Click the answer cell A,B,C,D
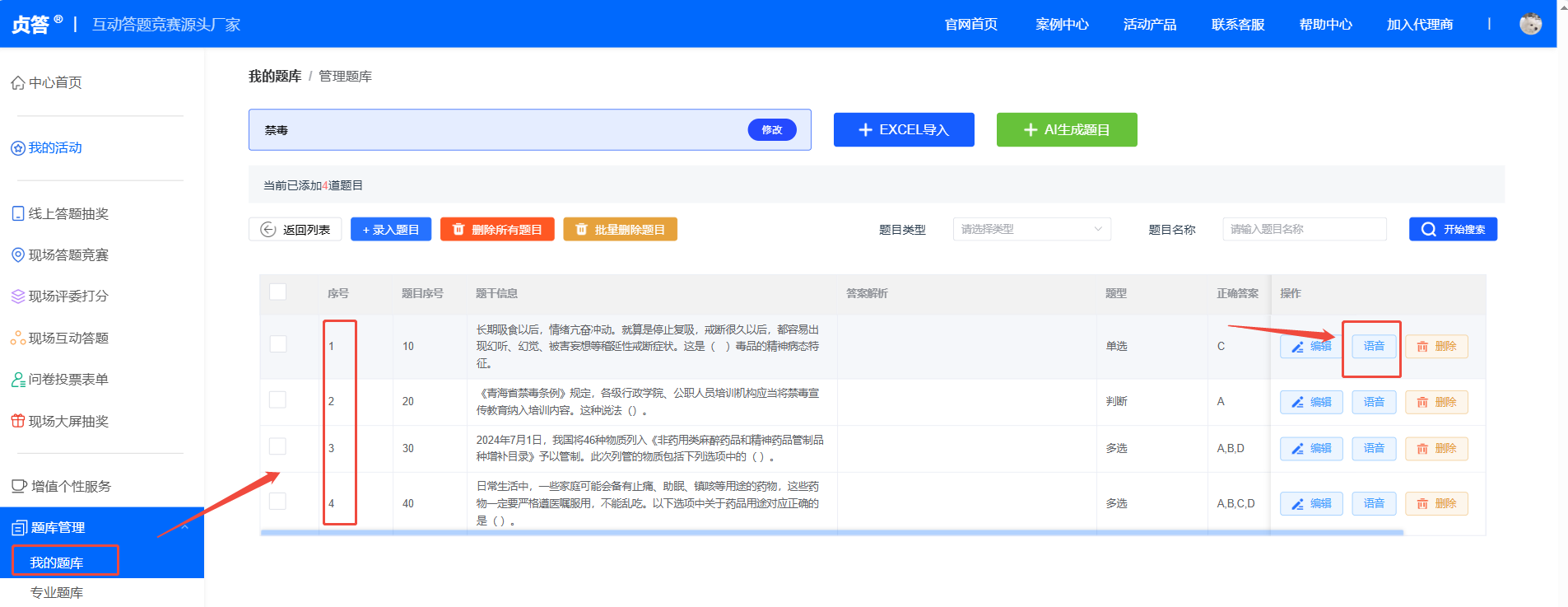Viewport: 1568px width, 607px height. [x=1235, y=503]
